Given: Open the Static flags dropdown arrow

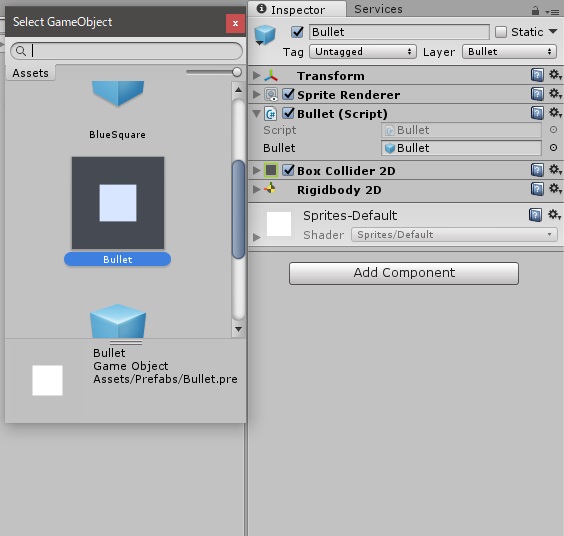Looking at the screenshot, I should pos(553,31).
